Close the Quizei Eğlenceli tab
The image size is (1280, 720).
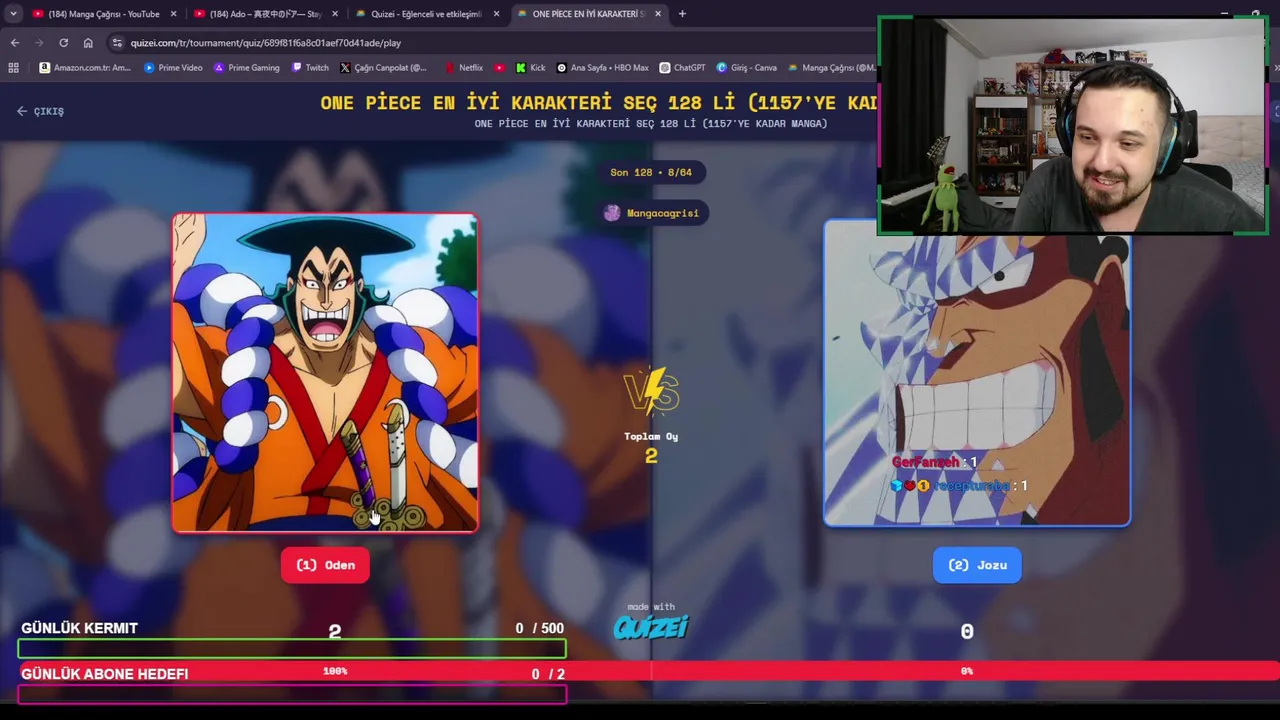click(496, 14)
